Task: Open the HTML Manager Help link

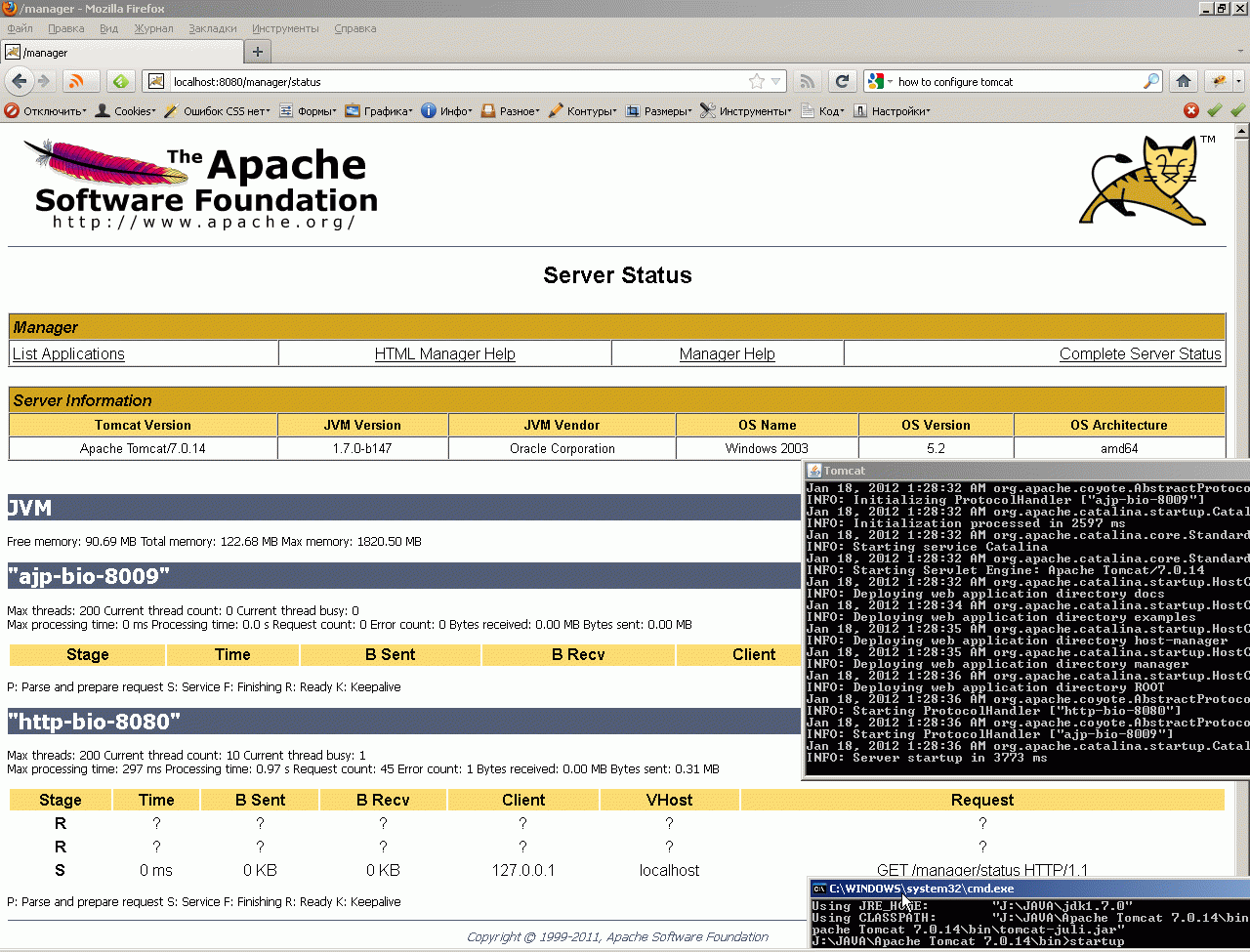Action: click(445, 353)
